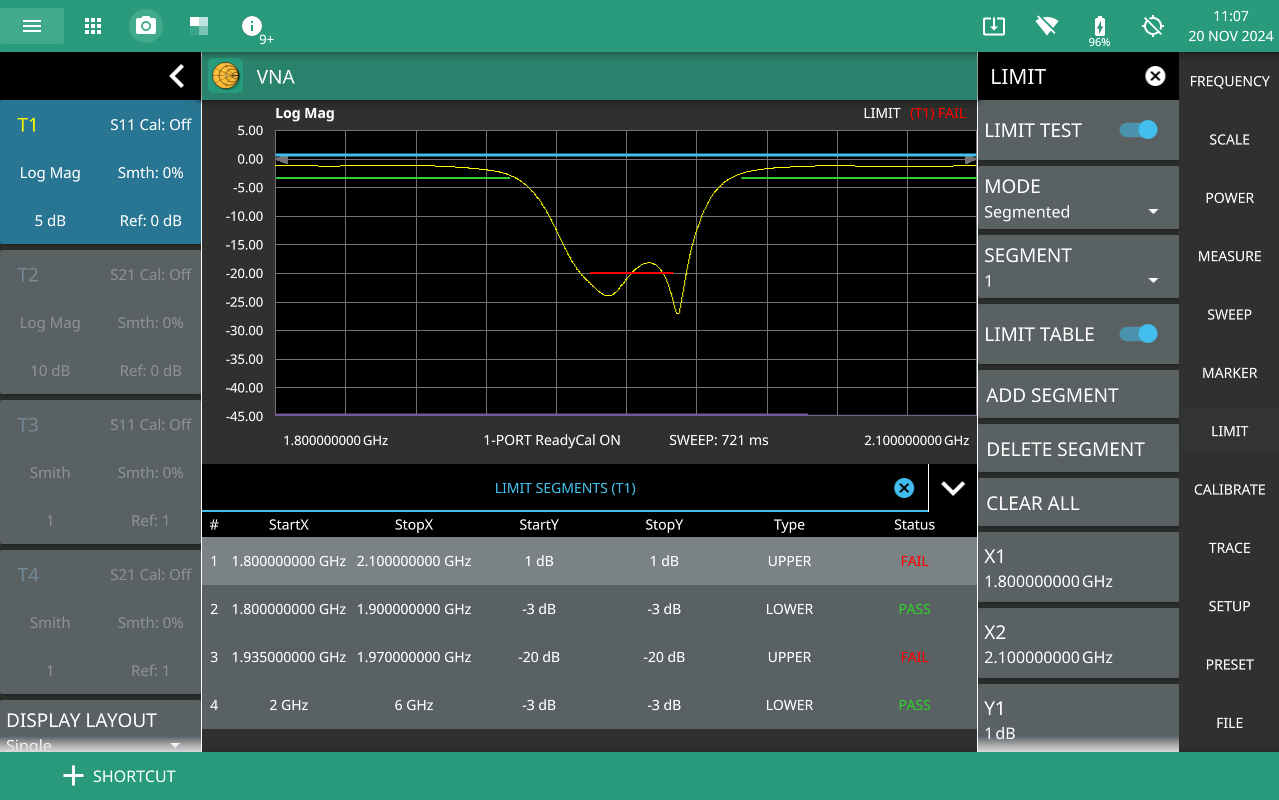Click the VNA Smith chart app icon
Screen dimensions: 1279x800
coord(226,76)
